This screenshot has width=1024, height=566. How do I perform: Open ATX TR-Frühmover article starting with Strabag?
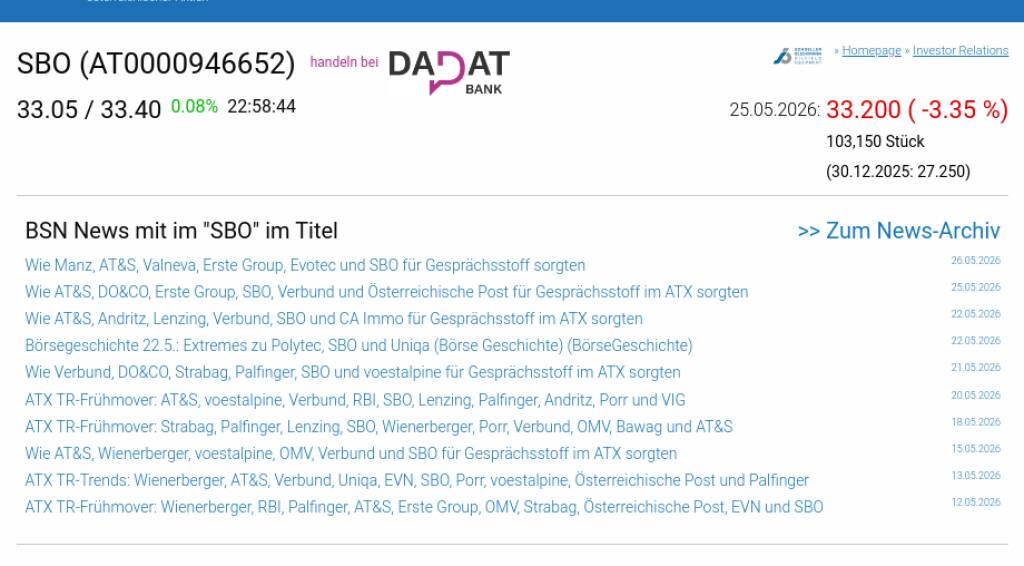379,426
